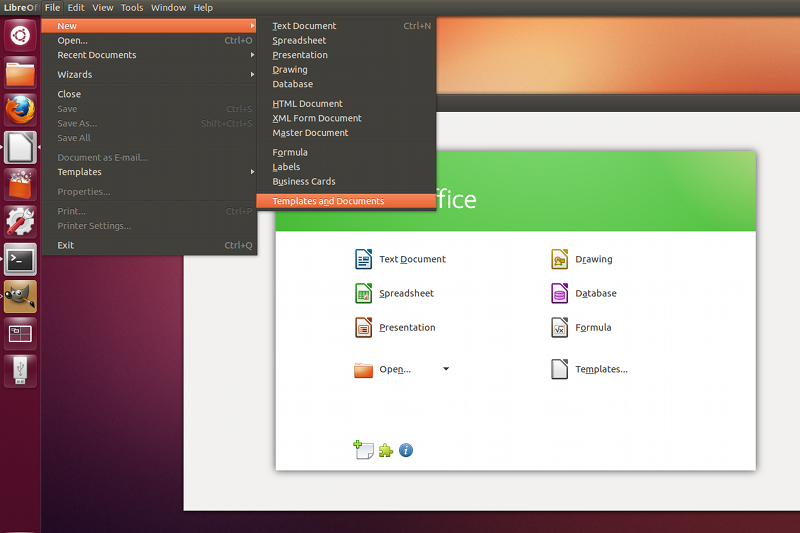Expand the Templates submenu in File menu

(149, 172)
